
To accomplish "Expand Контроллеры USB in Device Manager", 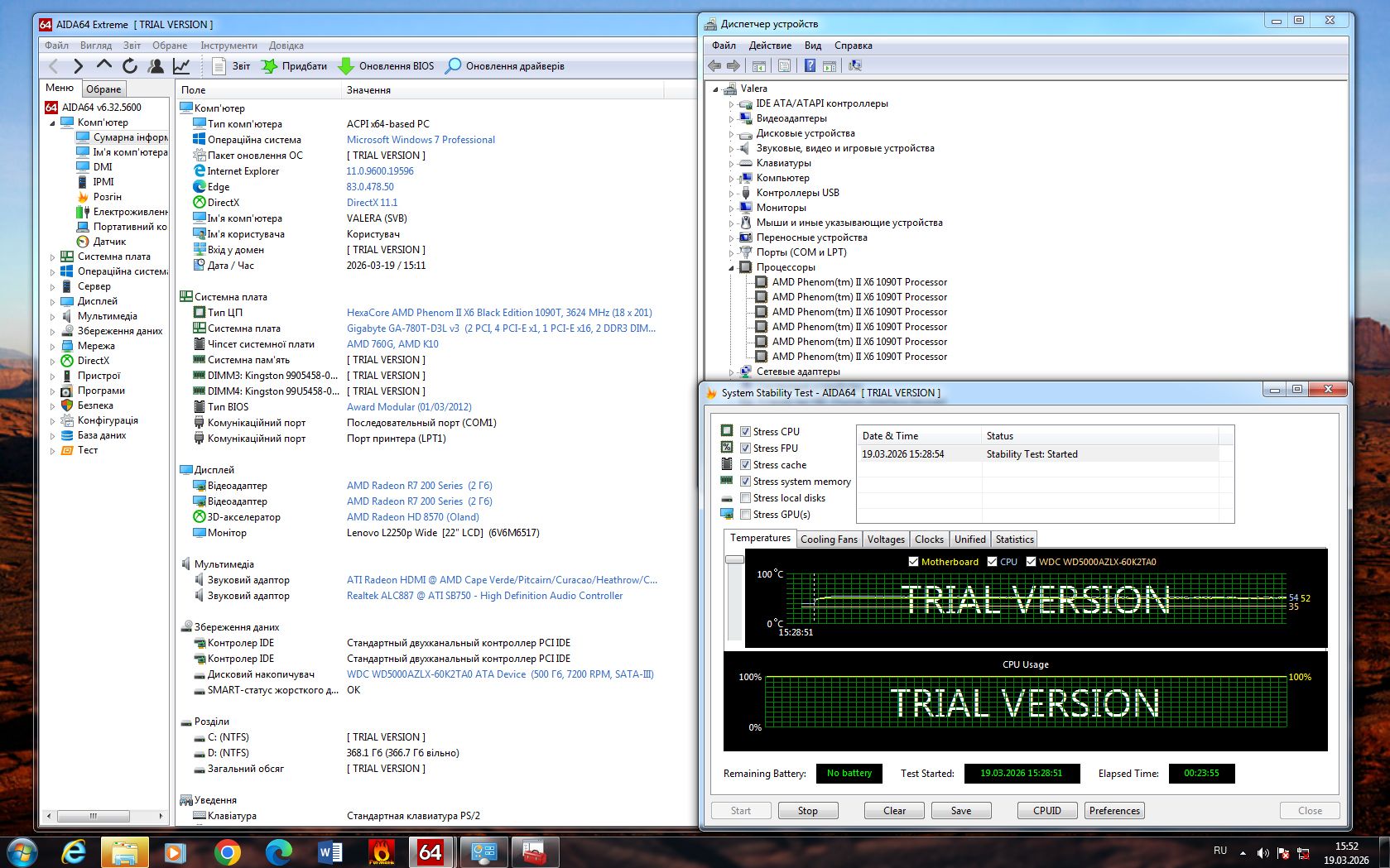I will pos(731,193).
